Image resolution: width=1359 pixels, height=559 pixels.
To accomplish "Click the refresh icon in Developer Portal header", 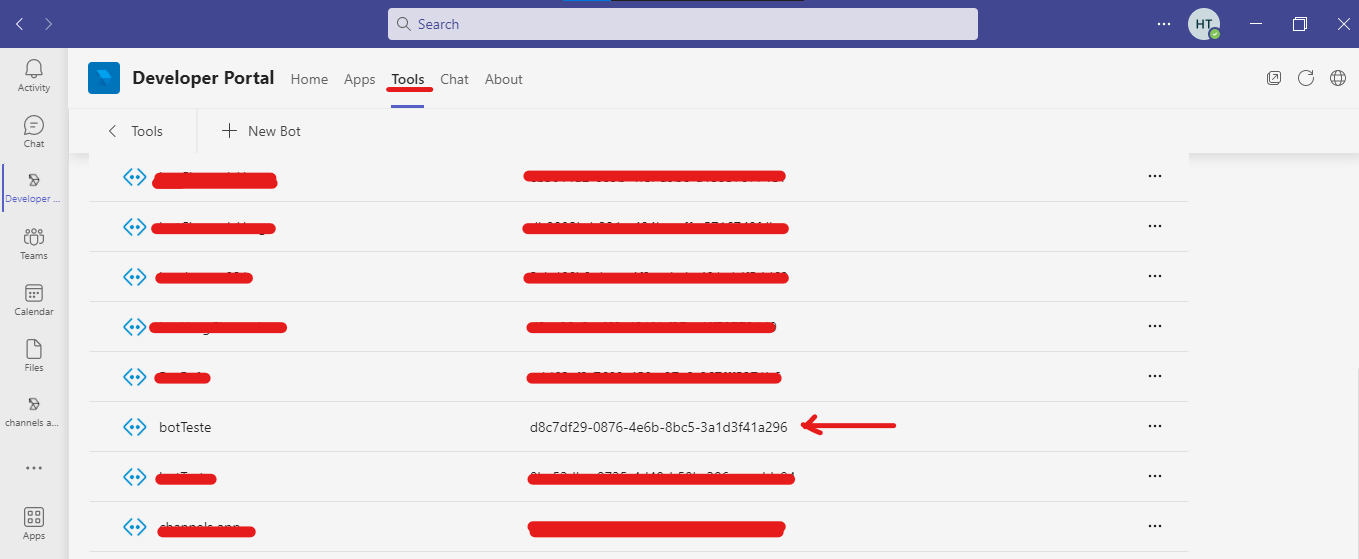I will point(1305,78).
